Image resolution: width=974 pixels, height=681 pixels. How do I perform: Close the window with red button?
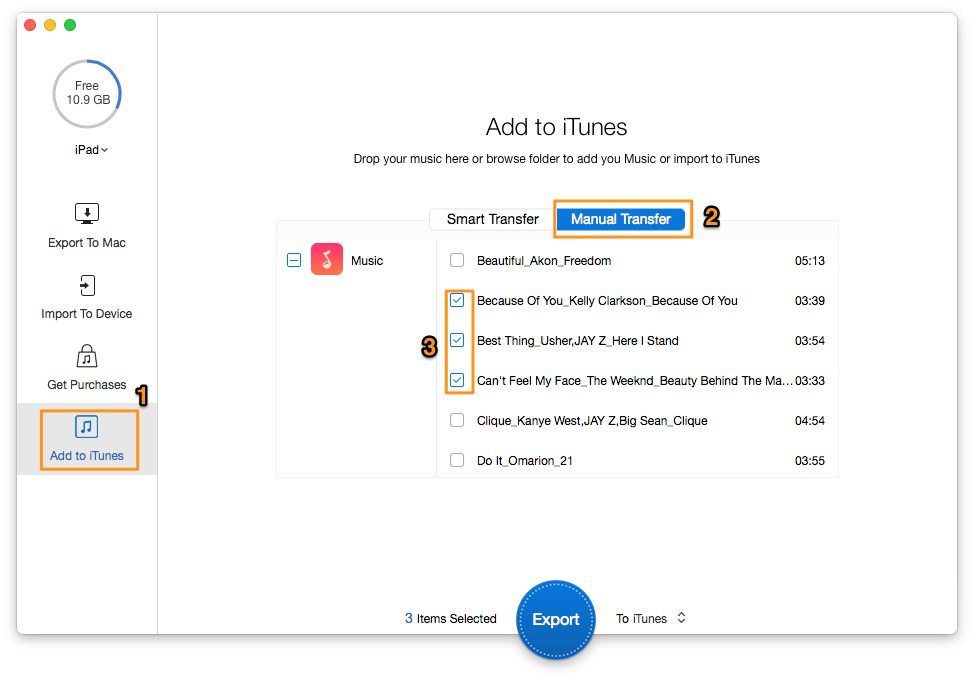click(30, 25)
